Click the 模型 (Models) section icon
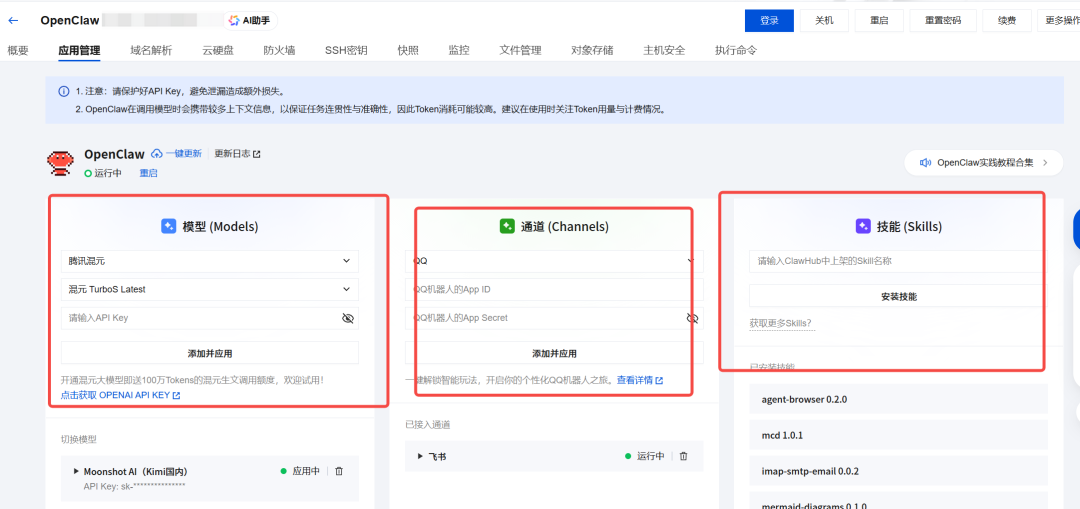 pyautogui.click(x=169, y=226)
